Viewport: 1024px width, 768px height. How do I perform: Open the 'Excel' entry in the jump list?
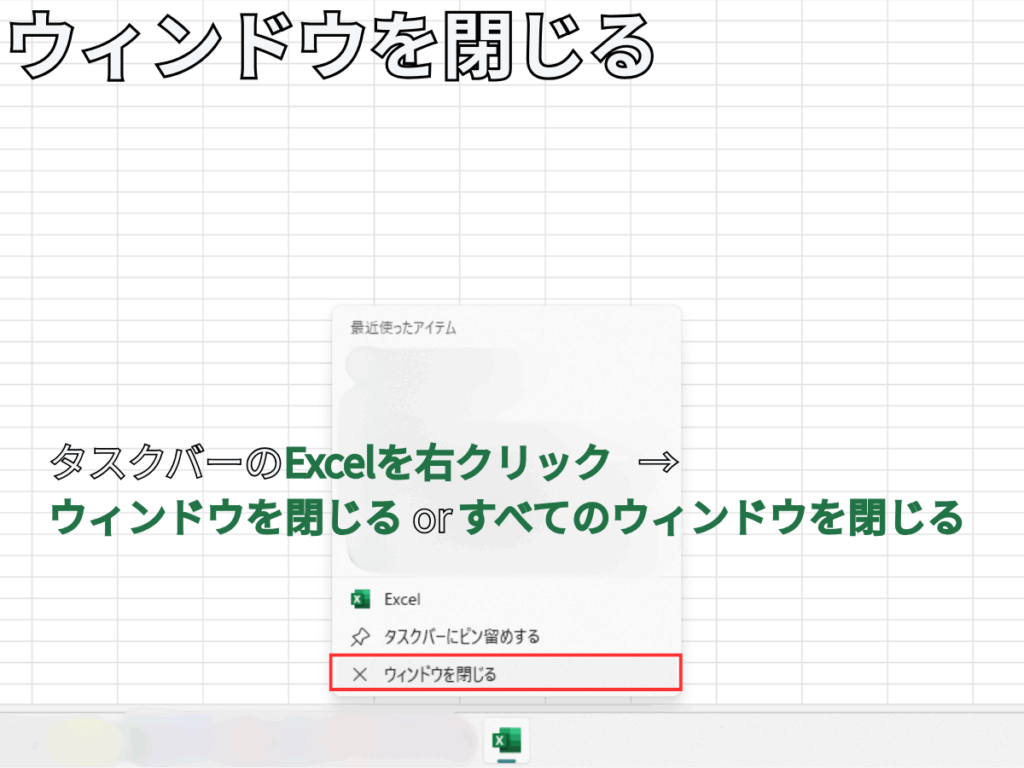[505, 599]
